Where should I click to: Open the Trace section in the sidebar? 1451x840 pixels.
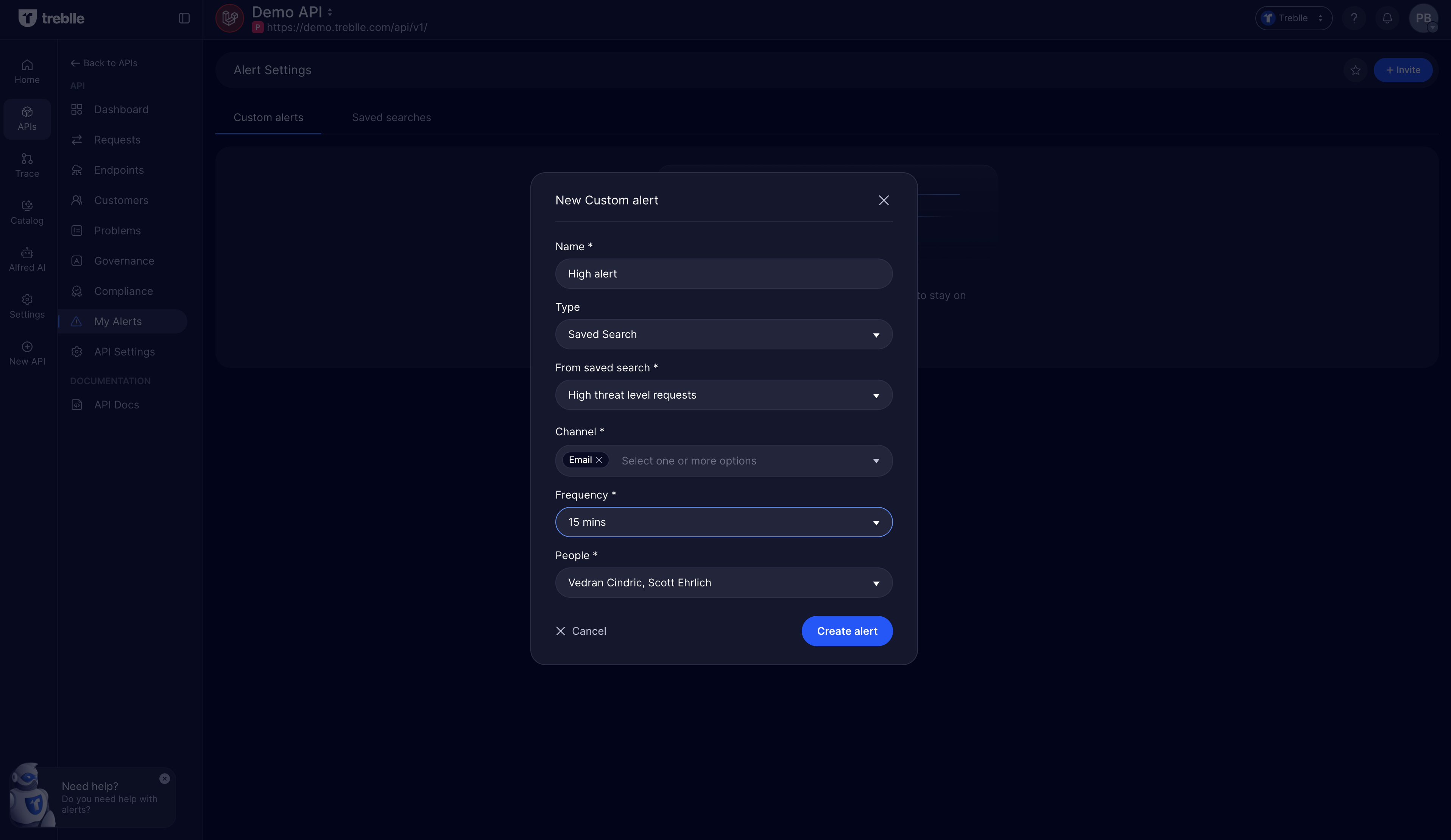26,165
